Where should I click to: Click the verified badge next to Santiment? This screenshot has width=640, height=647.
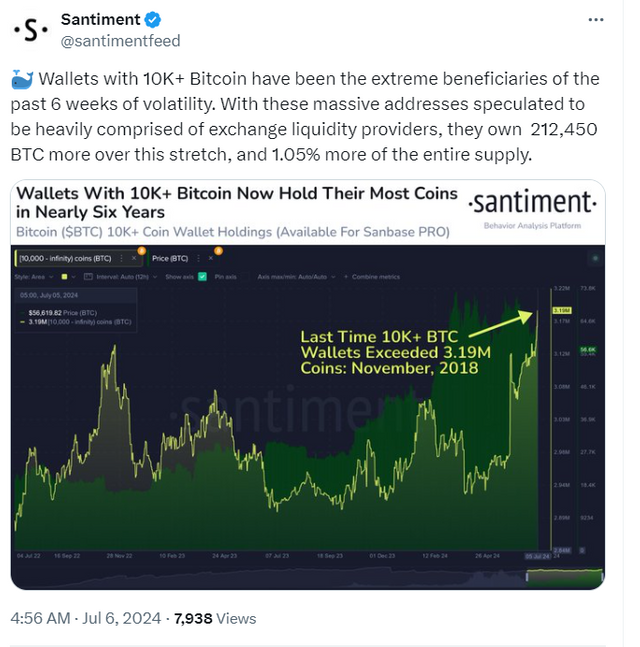point(152,19)
